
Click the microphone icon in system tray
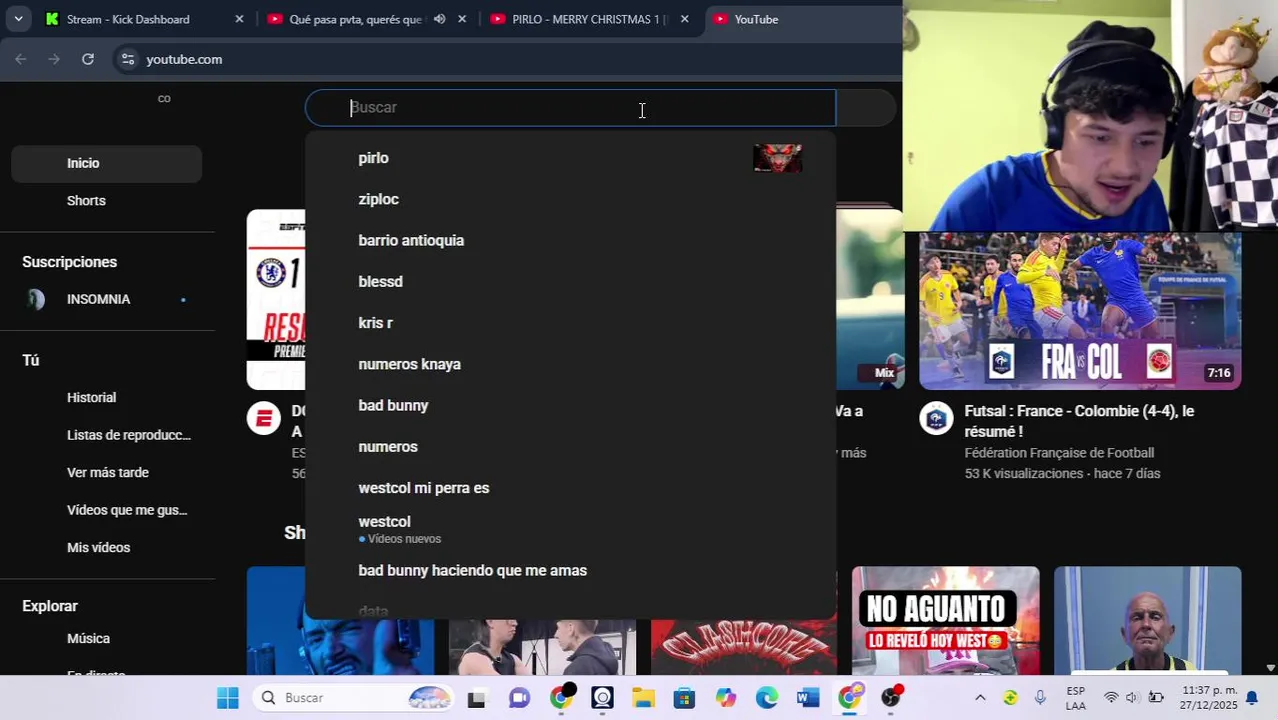(x=1040, y=698)
